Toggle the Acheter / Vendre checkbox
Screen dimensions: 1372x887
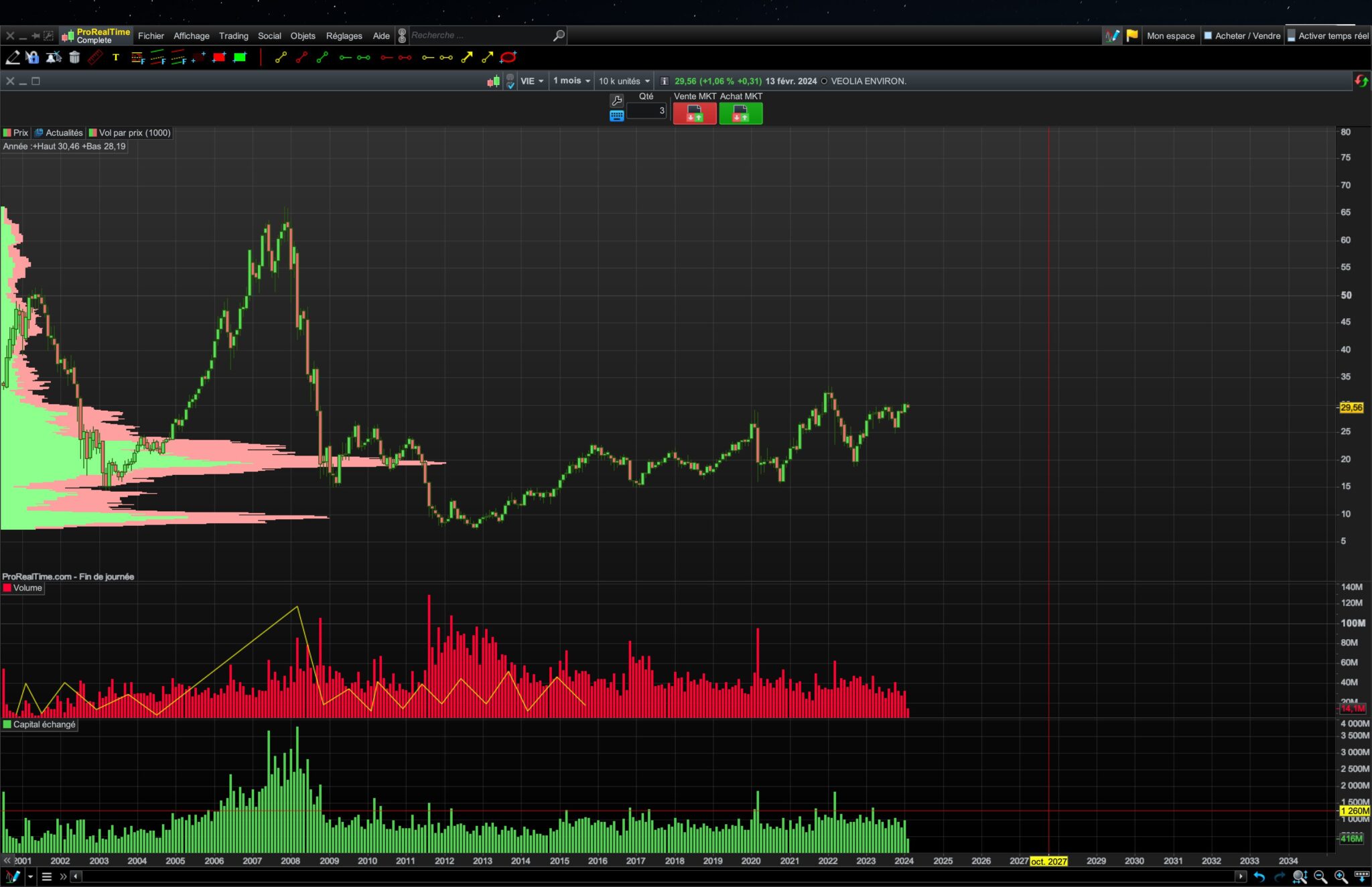tap(1208, 36)
